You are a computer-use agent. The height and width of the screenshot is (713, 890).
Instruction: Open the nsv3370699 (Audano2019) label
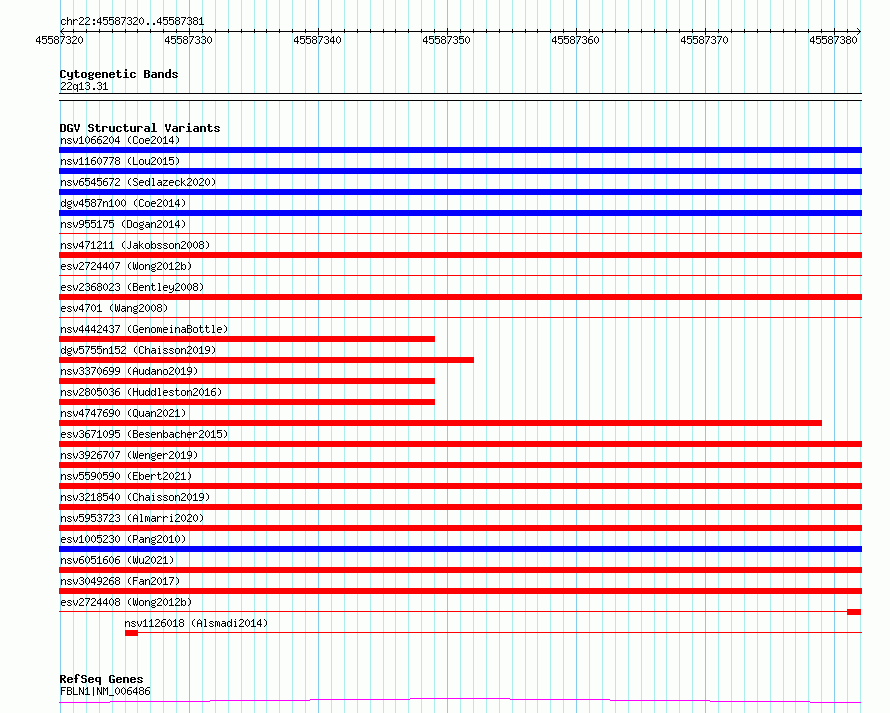tap(129, 371)
